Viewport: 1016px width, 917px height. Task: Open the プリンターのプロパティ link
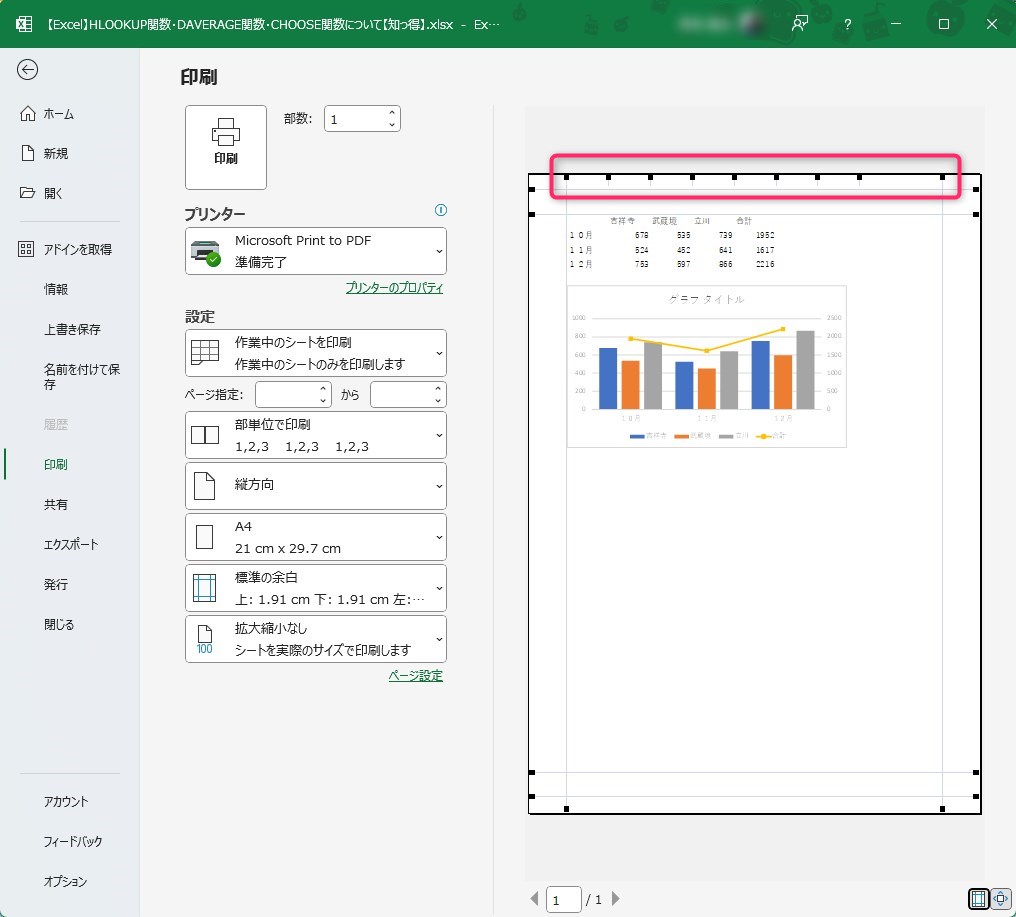pos(394,288)
